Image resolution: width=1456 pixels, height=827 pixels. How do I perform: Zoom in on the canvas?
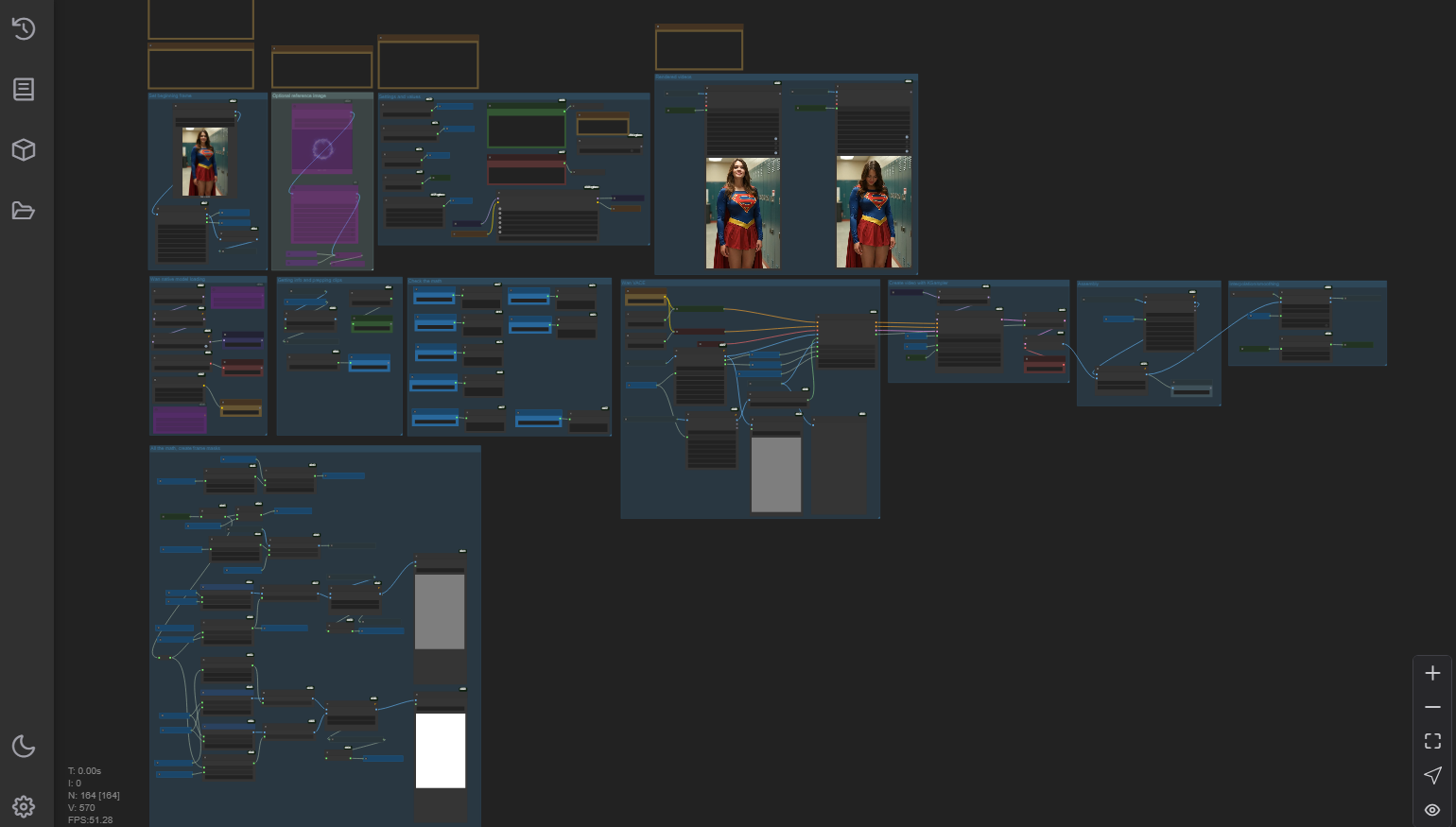[x=1432, y=673]
